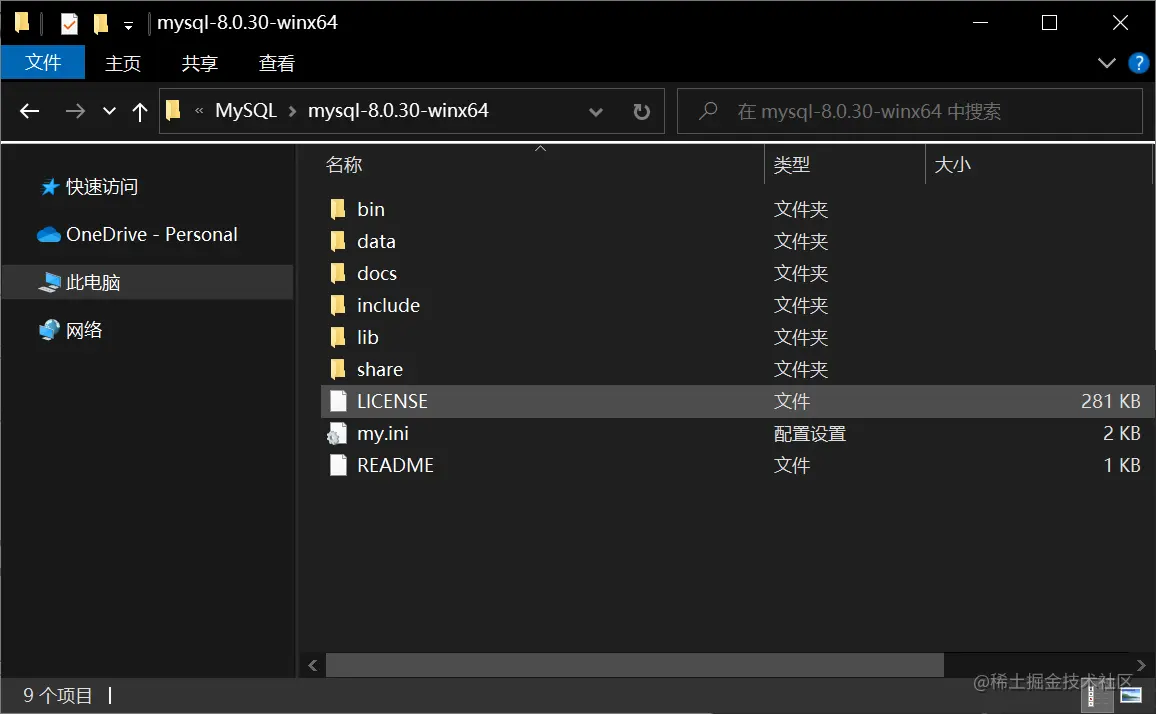Switch to large icons view in status bar
Screen dimensions: 1156x714
point(1131,696)
